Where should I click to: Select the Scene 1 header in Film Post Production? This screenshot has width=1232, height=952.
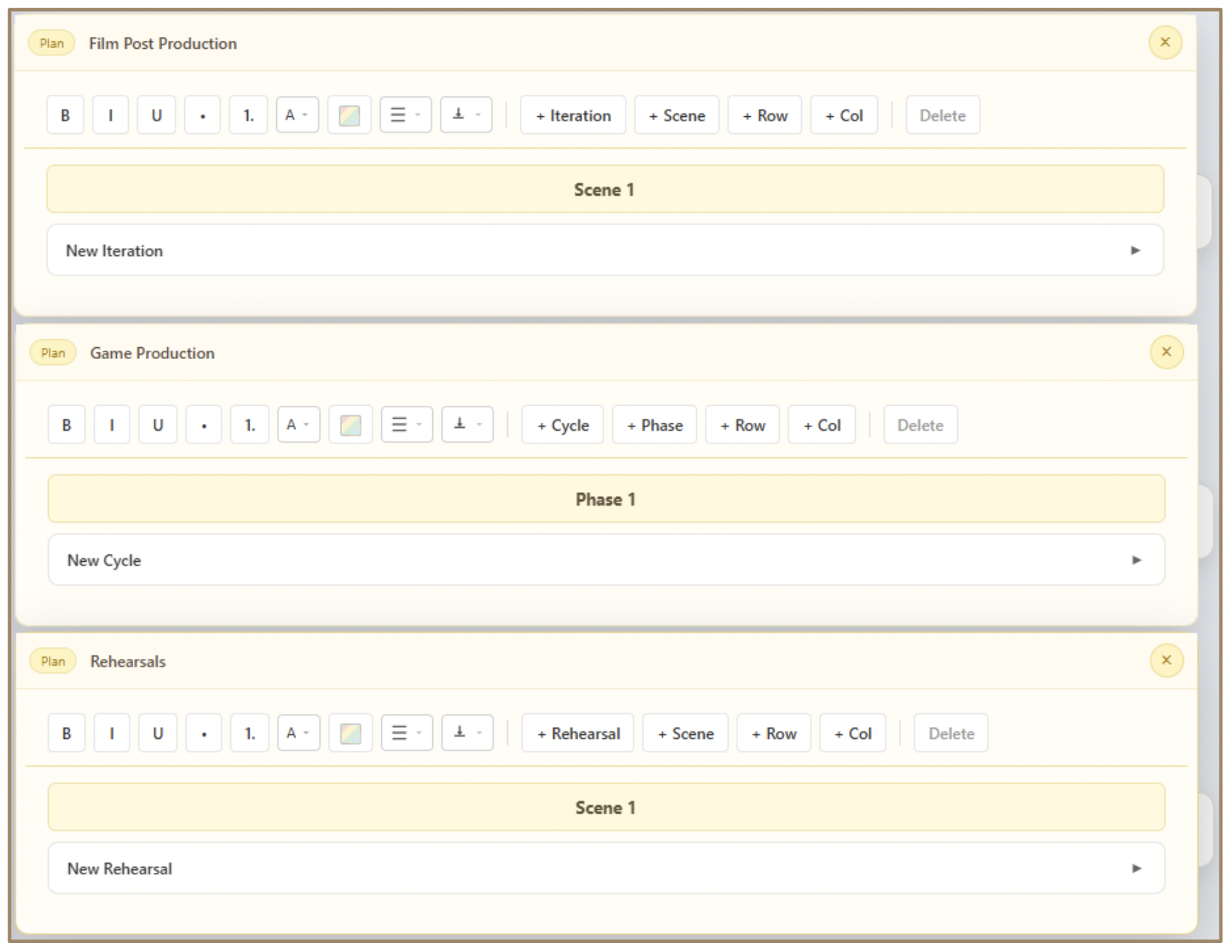click(605, 190)
